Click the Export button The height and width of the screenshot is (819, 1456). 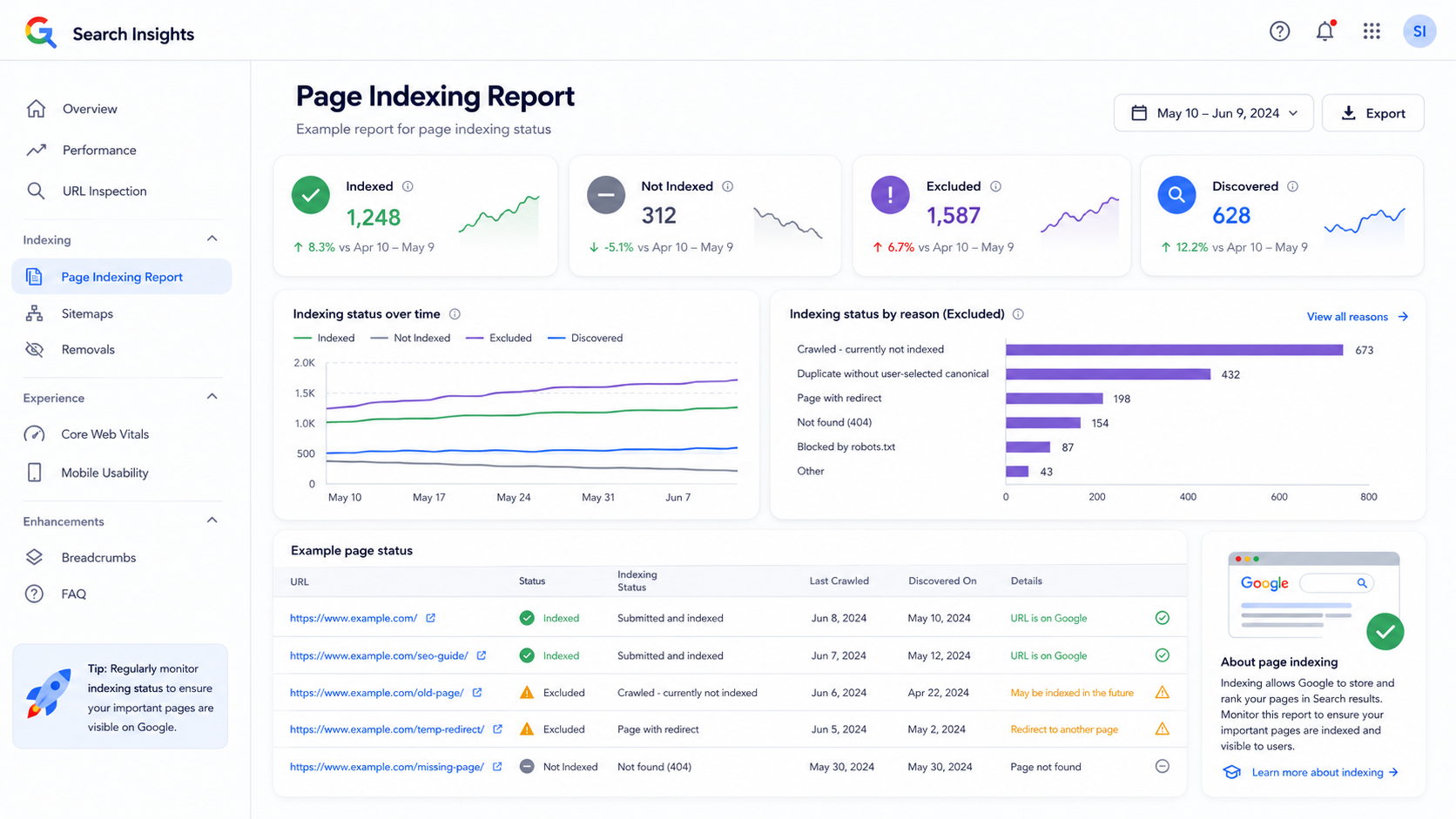pos(1372,113)
